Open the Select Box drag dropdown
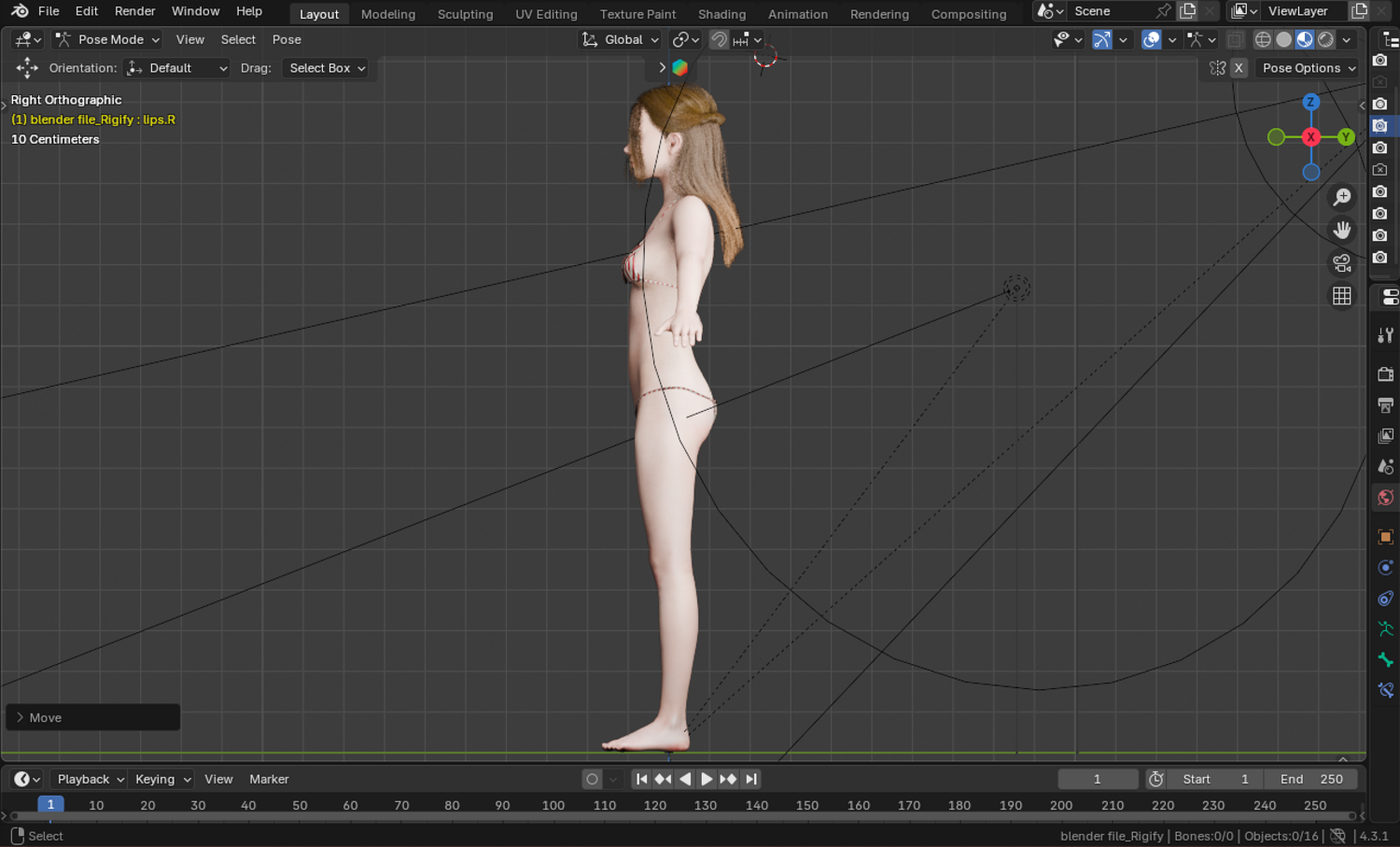Screen dimensions: 1400x847 click(327, 67)
